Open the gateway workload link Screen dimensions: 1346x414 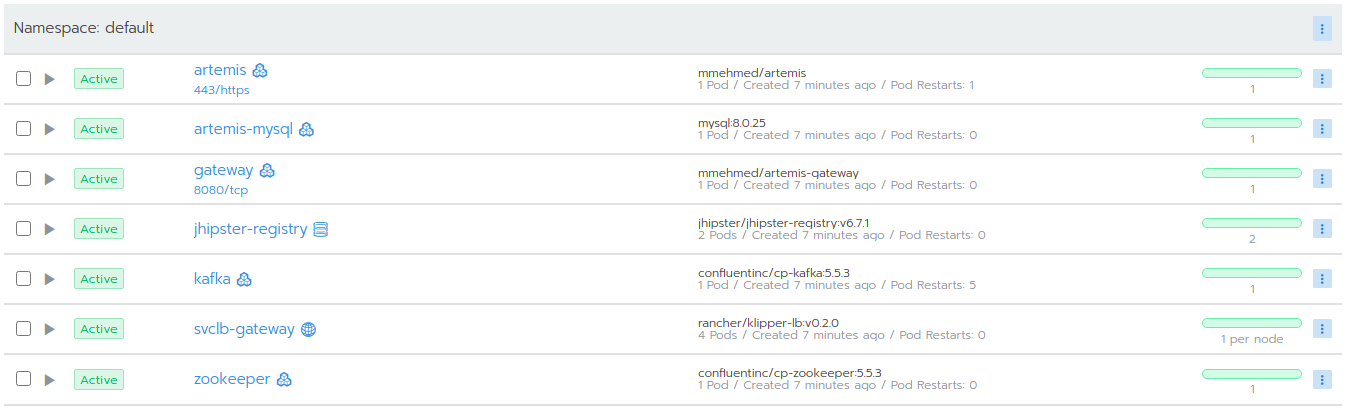[x=223, y=170]
